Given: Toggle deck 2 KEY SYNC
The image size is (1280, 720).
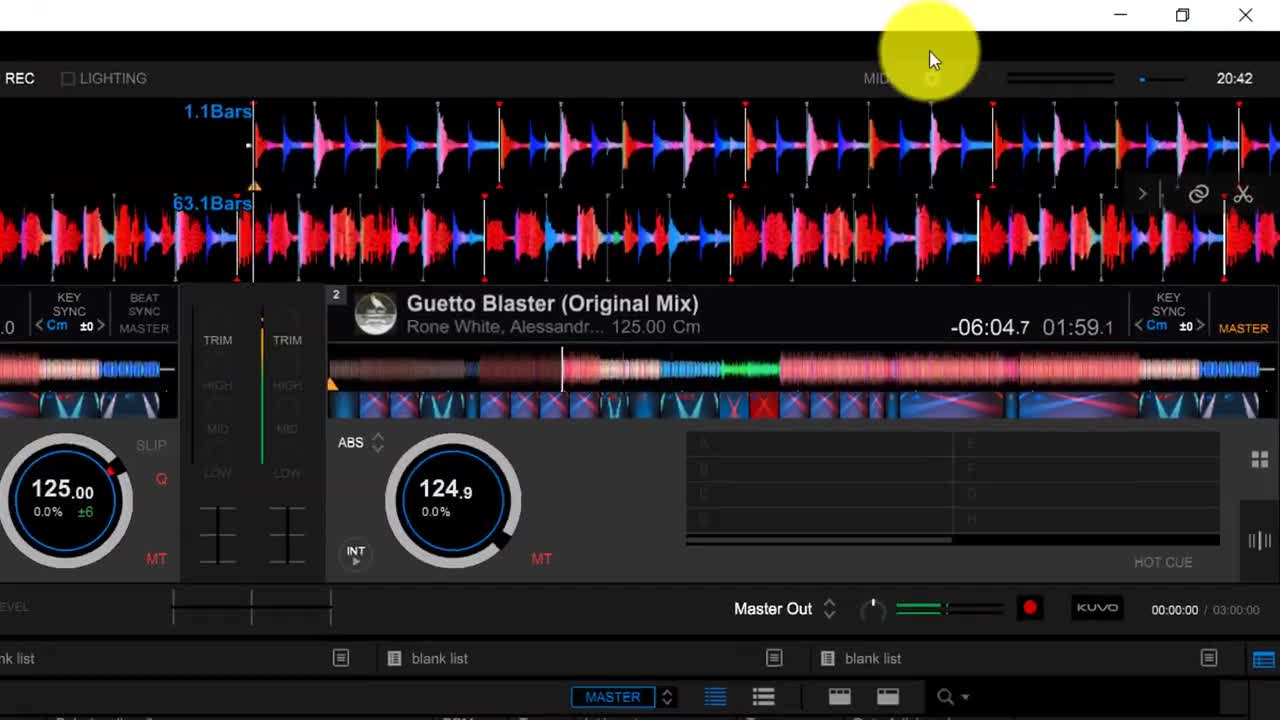Looking at the screenshot, I should [x=1168, y=304].
